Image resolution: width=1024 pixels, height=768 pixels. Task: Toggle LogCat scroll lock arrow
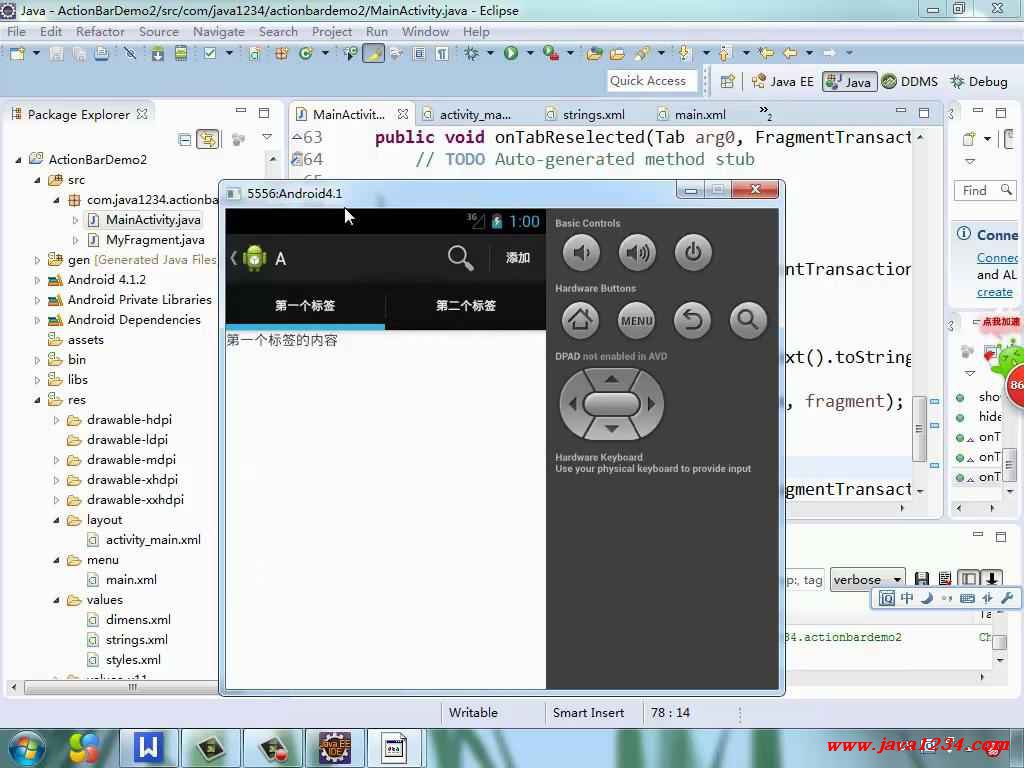(992, 579)
